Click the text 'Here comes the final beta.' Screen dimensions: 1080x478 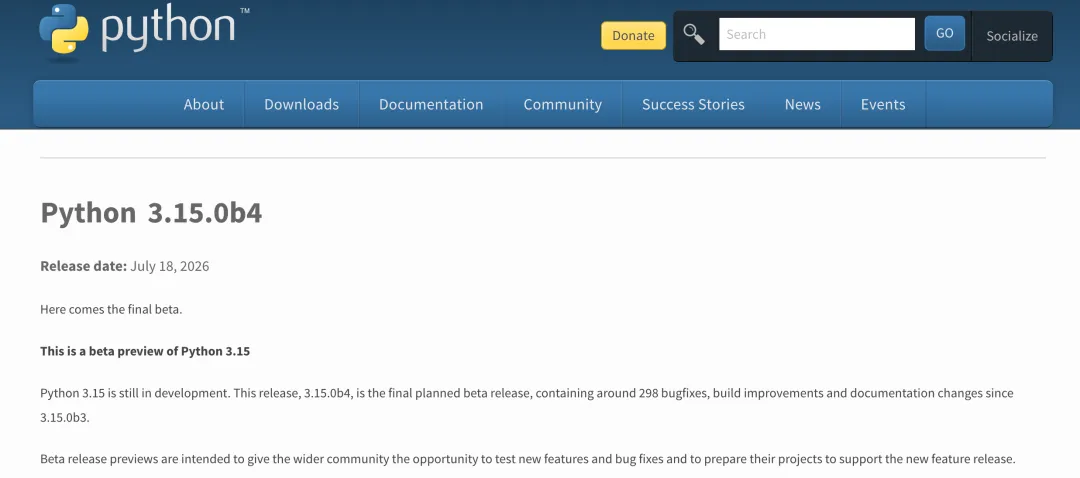pos(111,309)
